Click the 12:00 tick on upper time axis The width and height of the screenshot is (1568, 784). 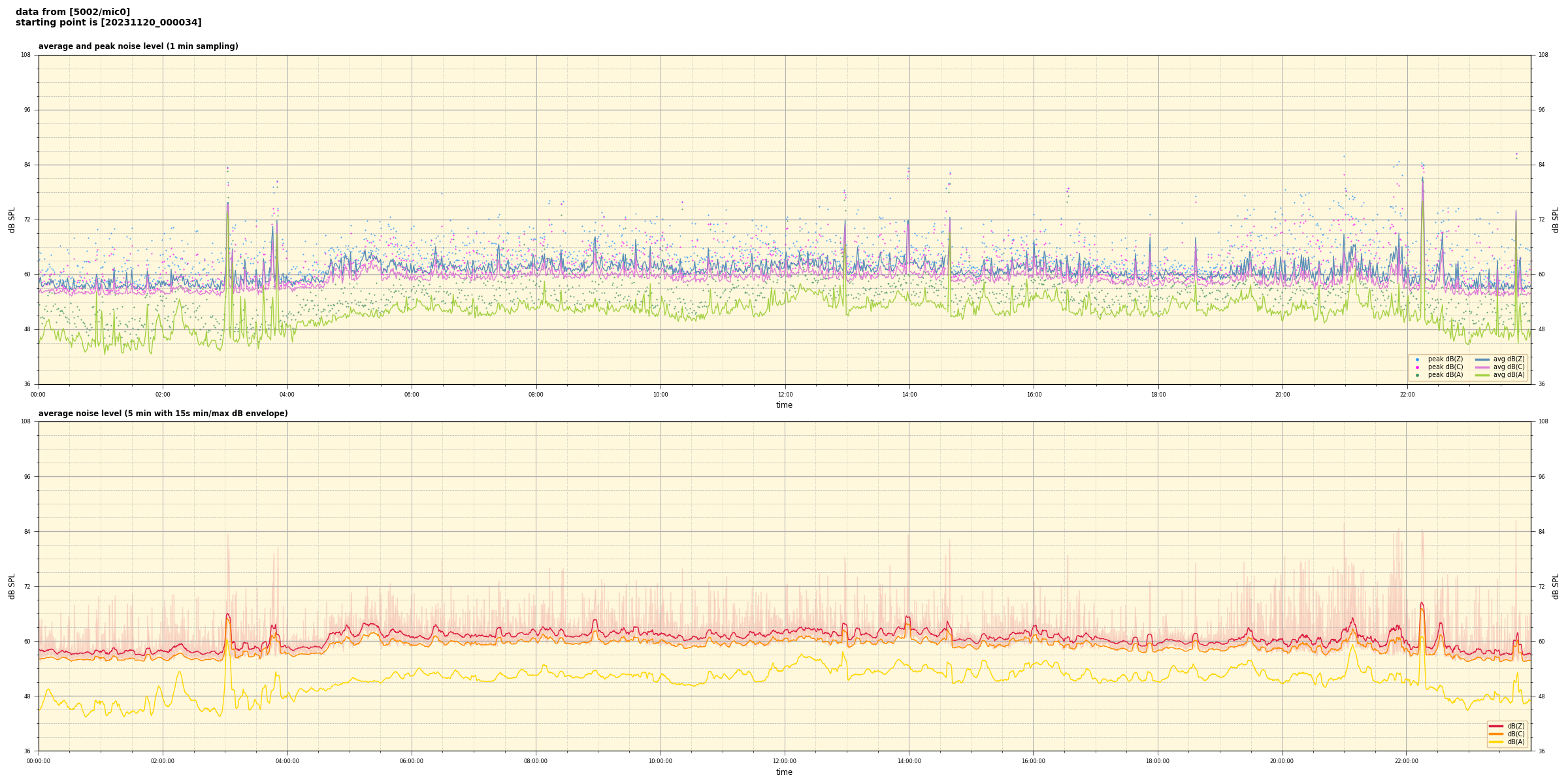click(x=785, y=395)
